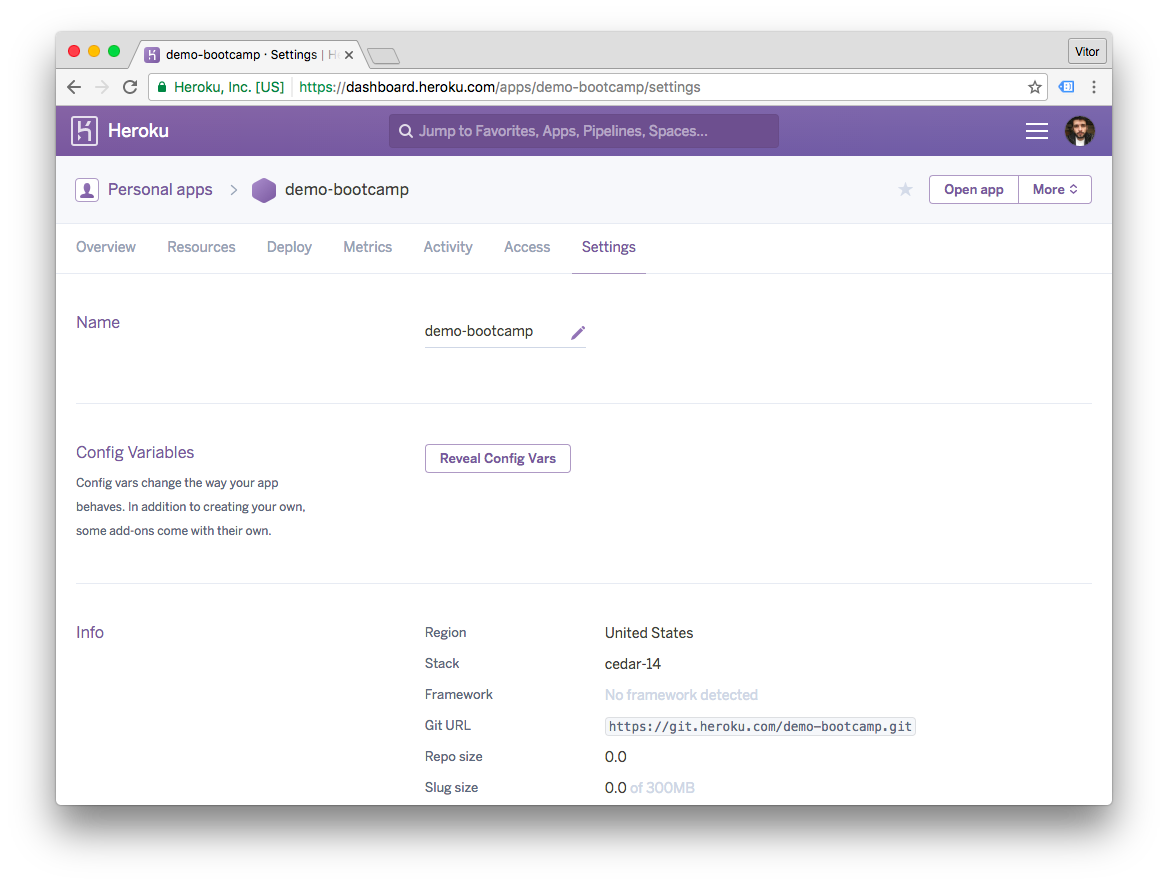Image resolution: width=1168 pixels, height=885 pixels.
Task: Expand the More dropdown menu
Action: pyautogui.click(x=1055, y=189)
